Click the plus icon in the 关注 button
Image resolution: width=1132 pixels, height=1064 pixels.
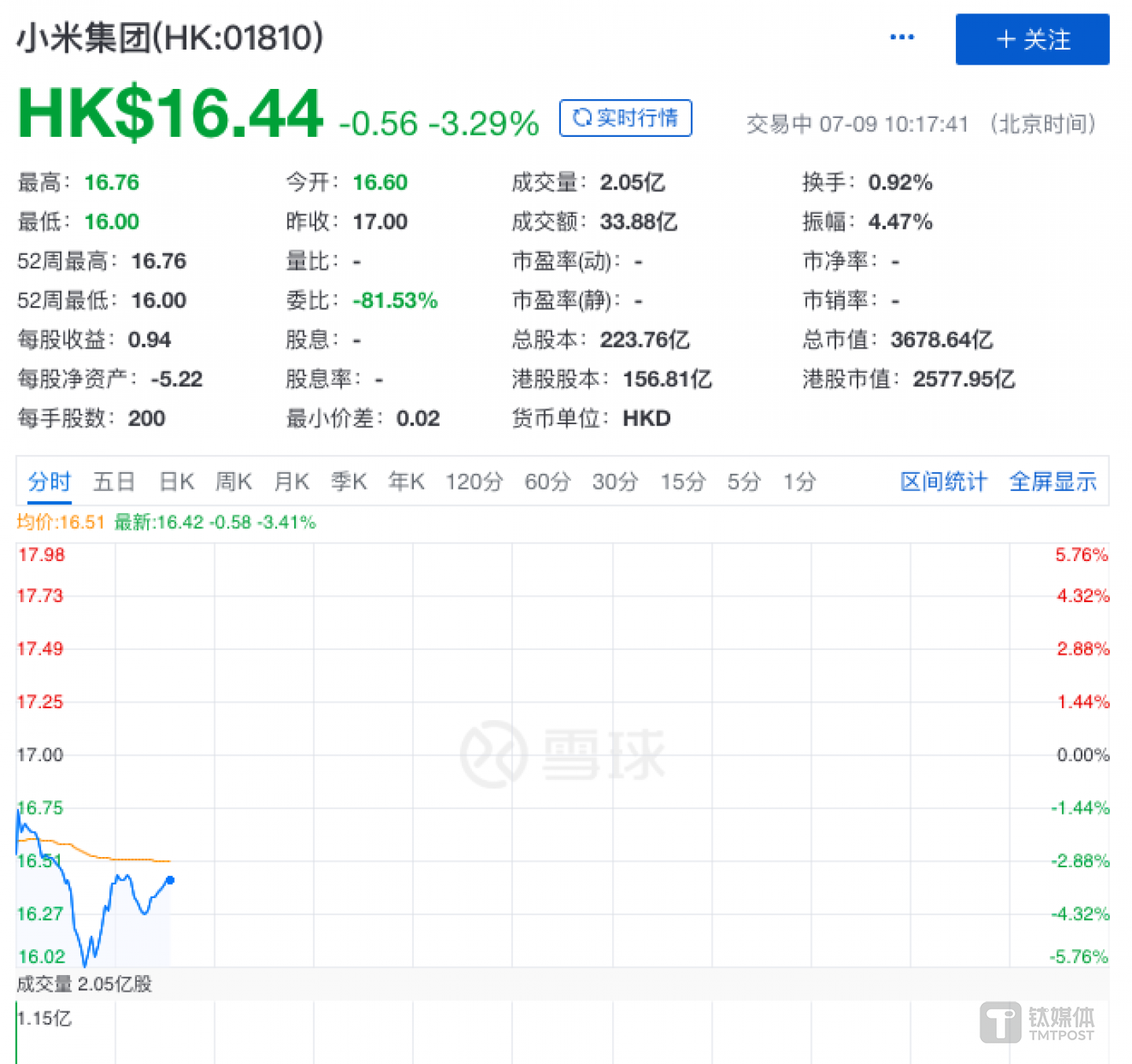tap(1005, 39)
